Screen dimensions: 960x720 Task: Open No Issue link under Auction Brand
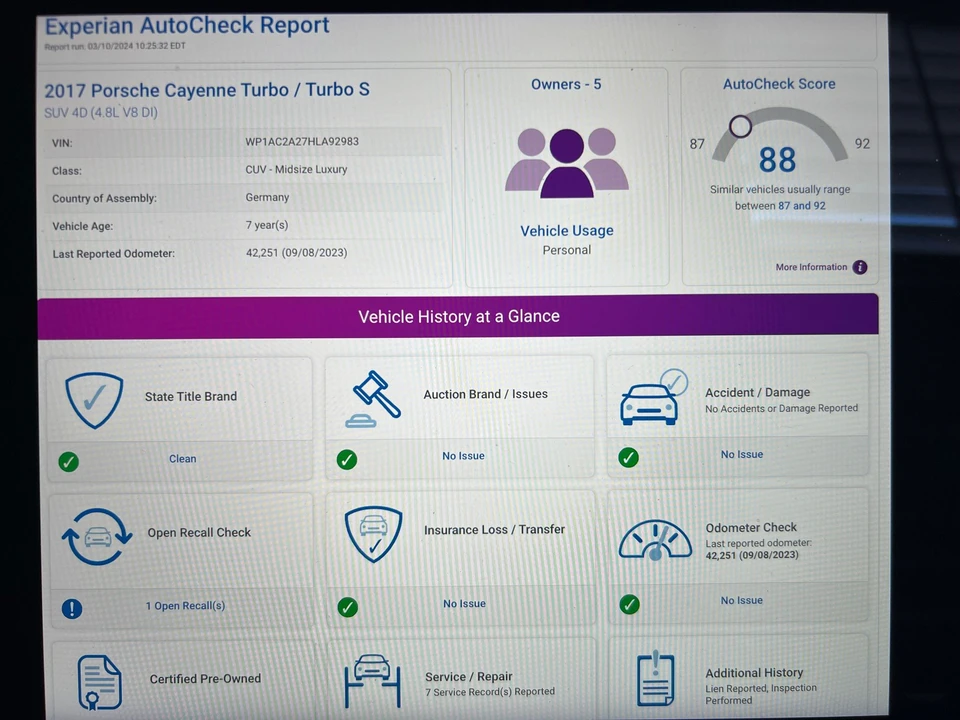(x=463, y=456)
